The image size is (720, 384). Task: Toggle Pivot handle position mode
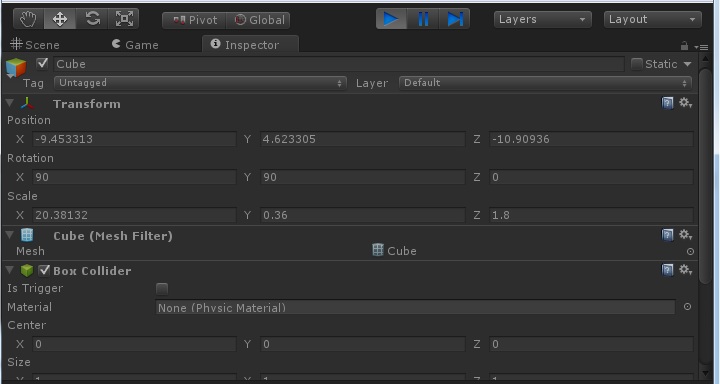(x=194, y=20)
